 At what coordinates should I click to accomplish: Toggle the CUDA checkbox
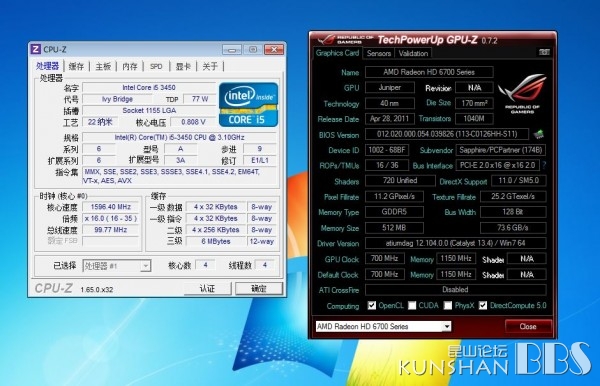(412, 305)
